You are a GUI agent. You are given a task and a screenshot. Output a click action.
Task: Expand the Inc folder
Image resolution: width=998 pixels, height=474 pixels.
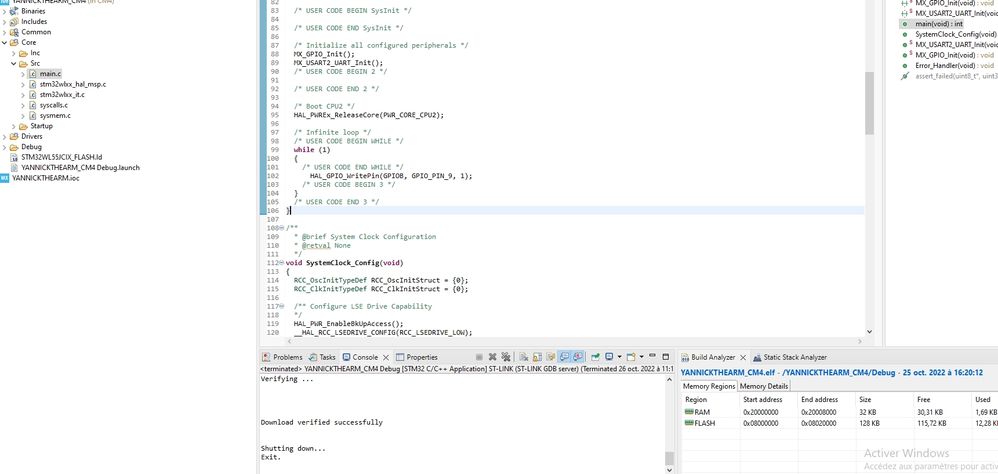click(14, 53)
